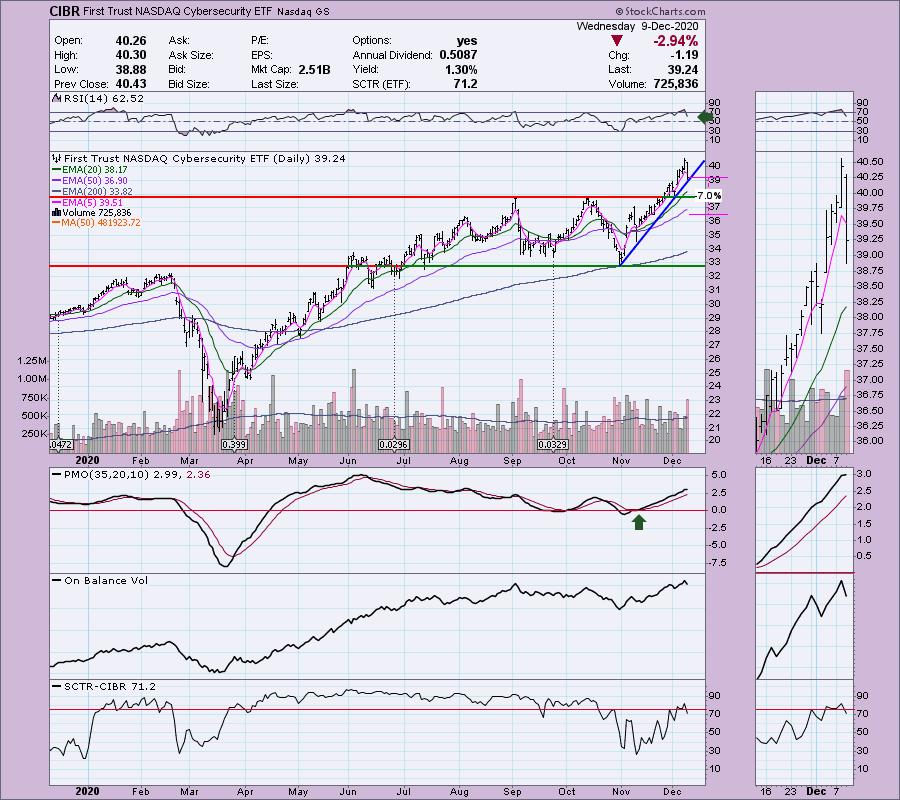Click the StockCharts.com copyright link

[x=661, y=11]
